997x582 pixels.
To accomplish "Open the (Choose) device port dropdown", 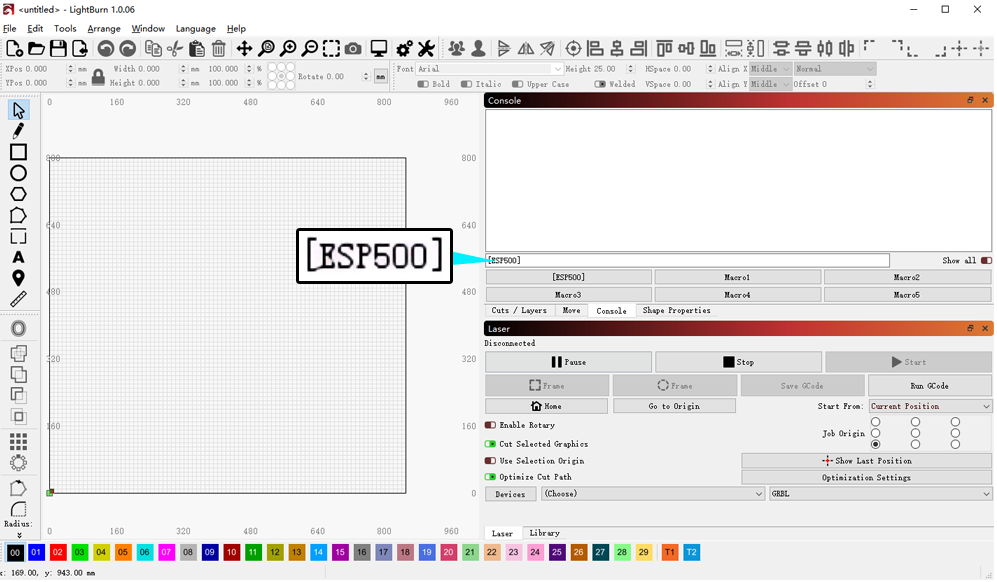I will 653,494.
